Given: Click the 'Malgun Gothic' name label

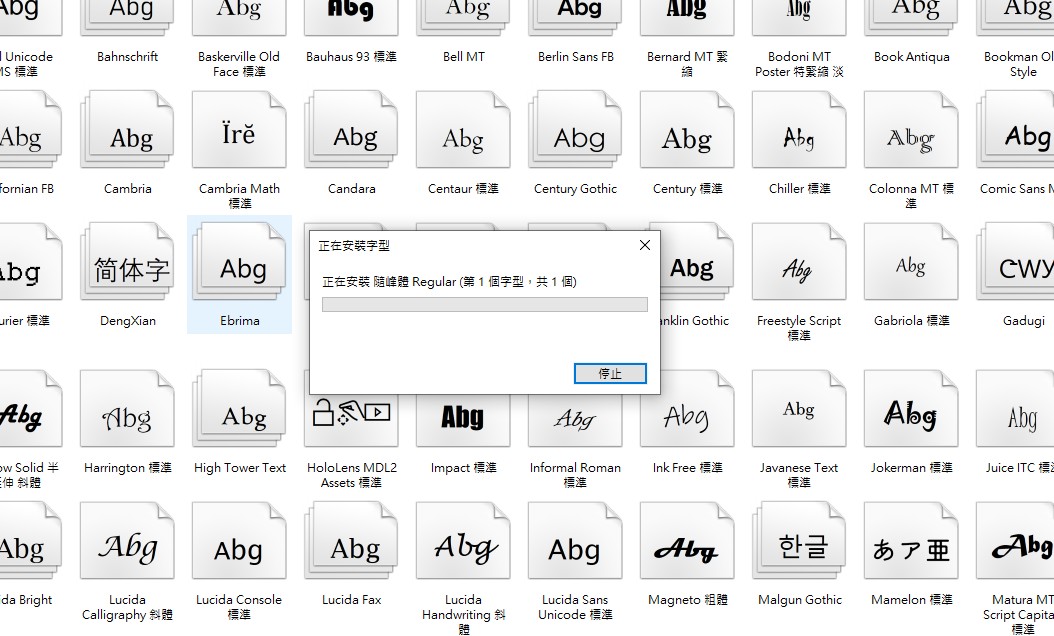Looking at the screenshot, I should tap(799, 600).
